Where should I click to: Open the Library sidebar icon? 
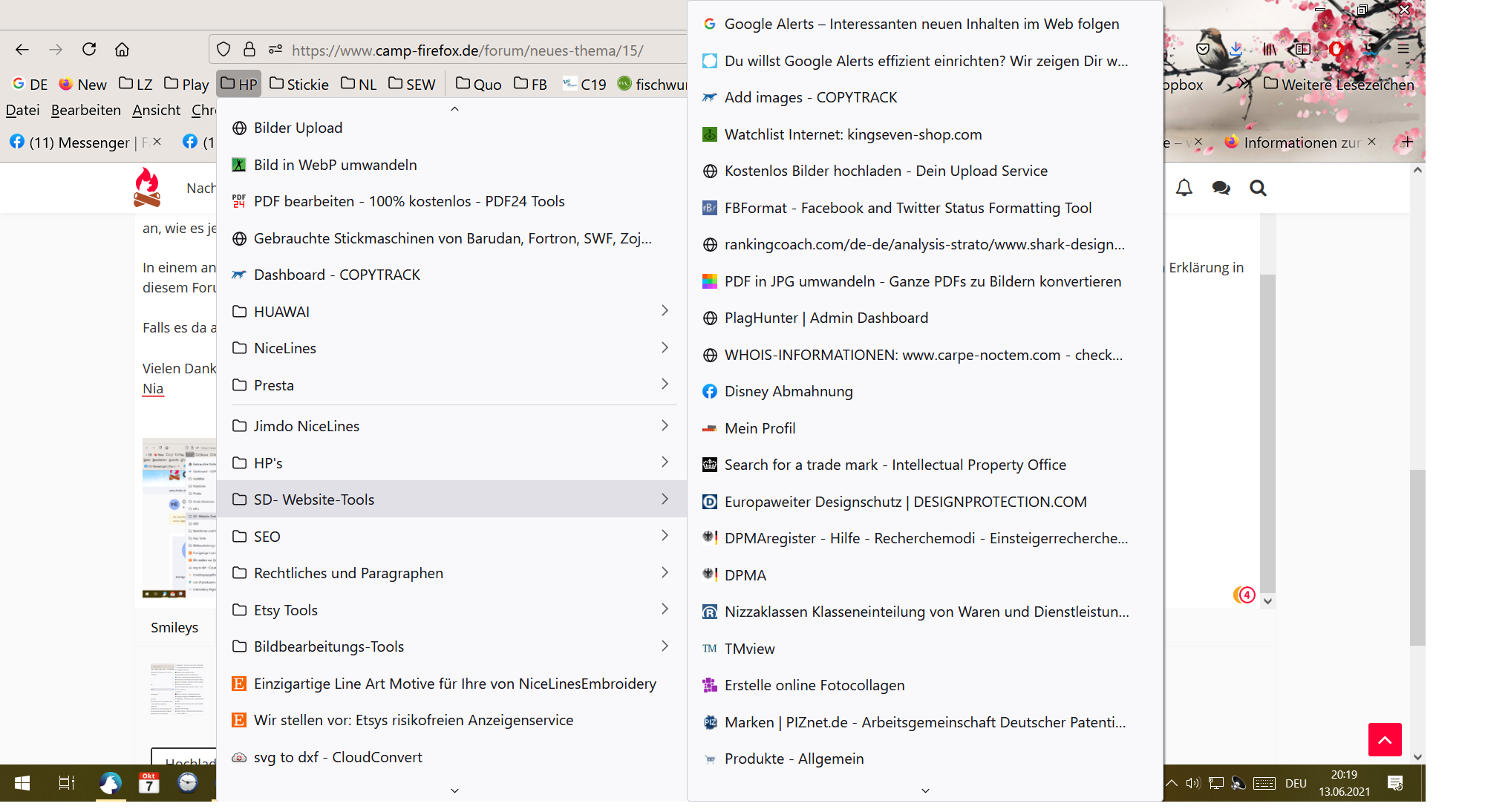click(x=1270, y=49)
